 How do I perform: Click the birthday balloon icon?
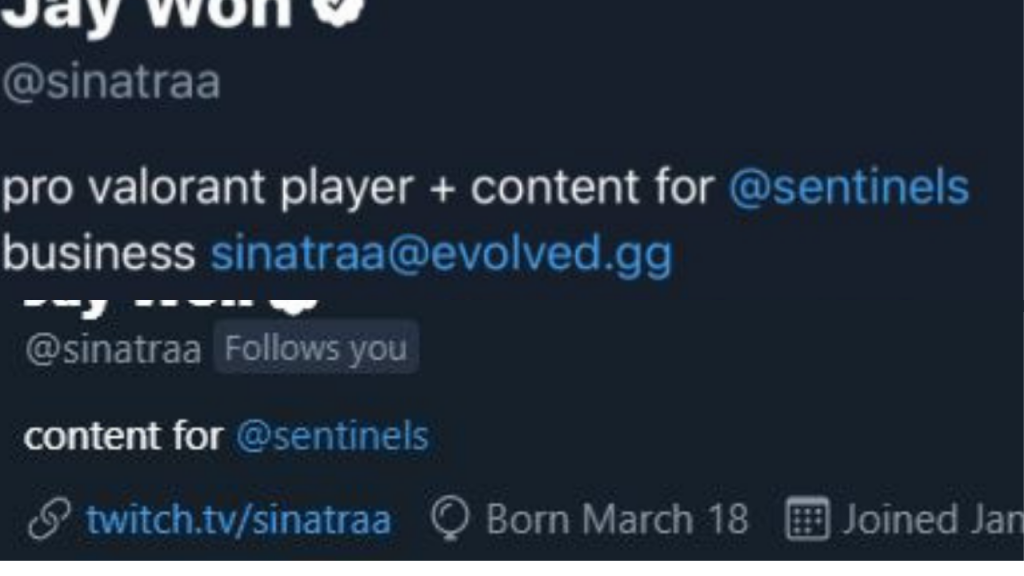click(x=450, y=519)
